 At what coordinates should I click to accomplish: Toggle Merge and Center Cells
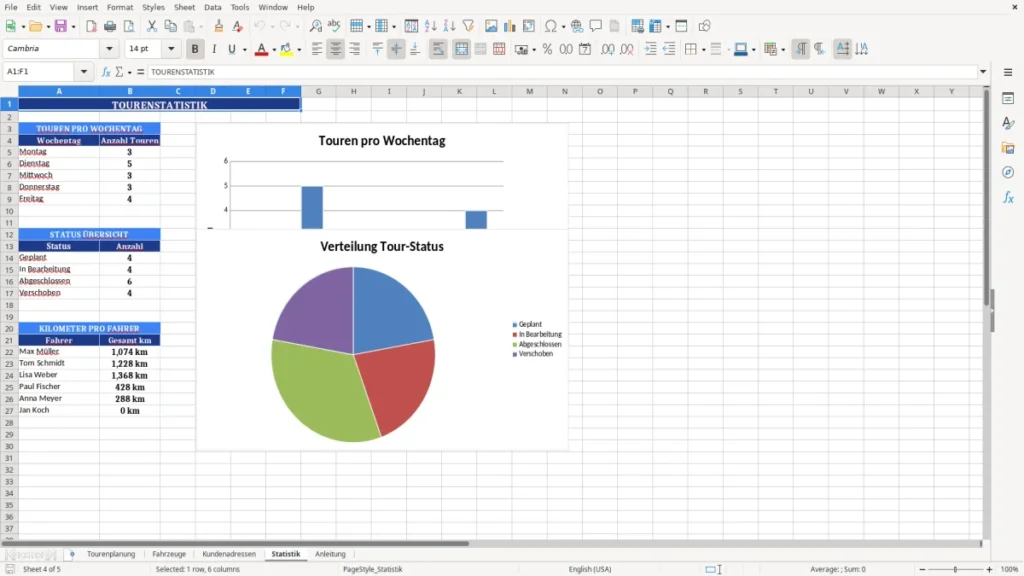[461, 49]
